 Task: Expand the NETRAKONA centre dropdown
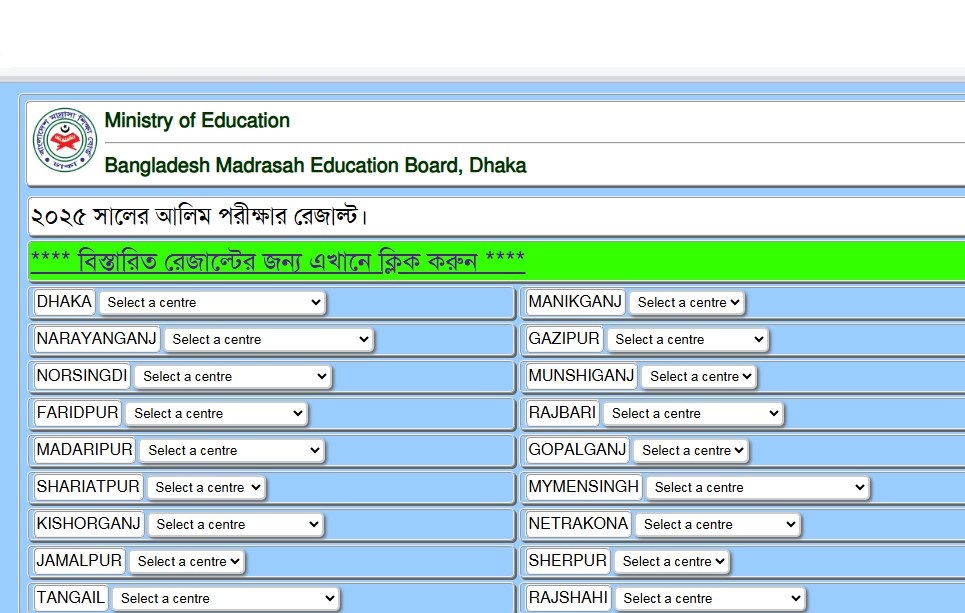[x=718, y=524]
